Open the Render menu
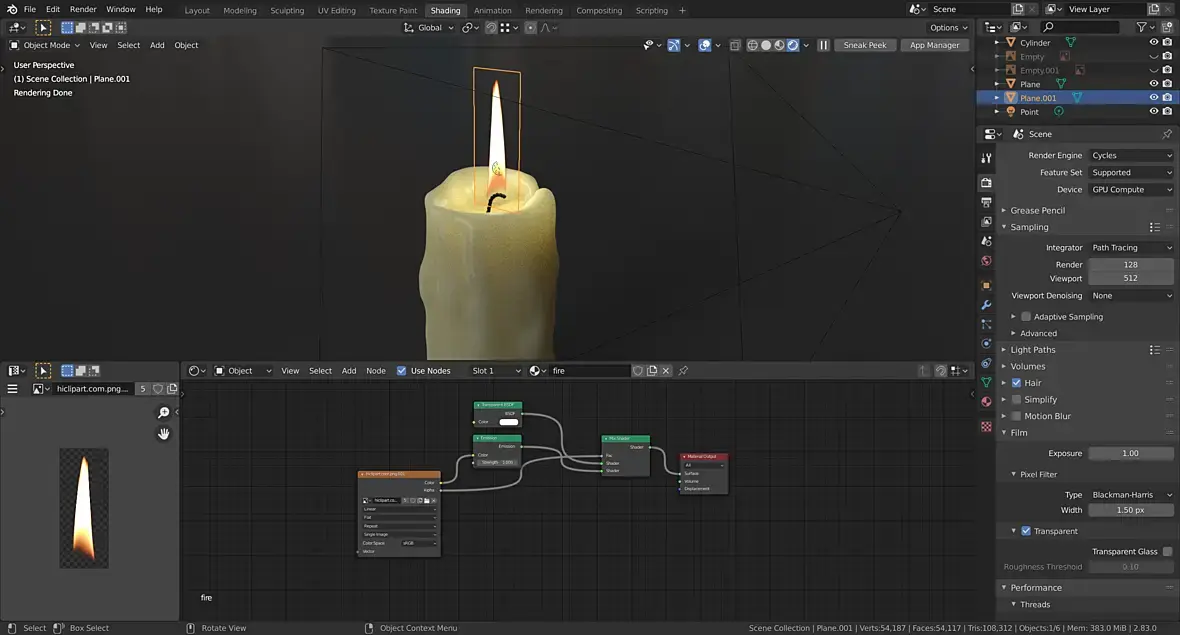The width and height of the screenshot is (1180, 635). pos(83,9)
